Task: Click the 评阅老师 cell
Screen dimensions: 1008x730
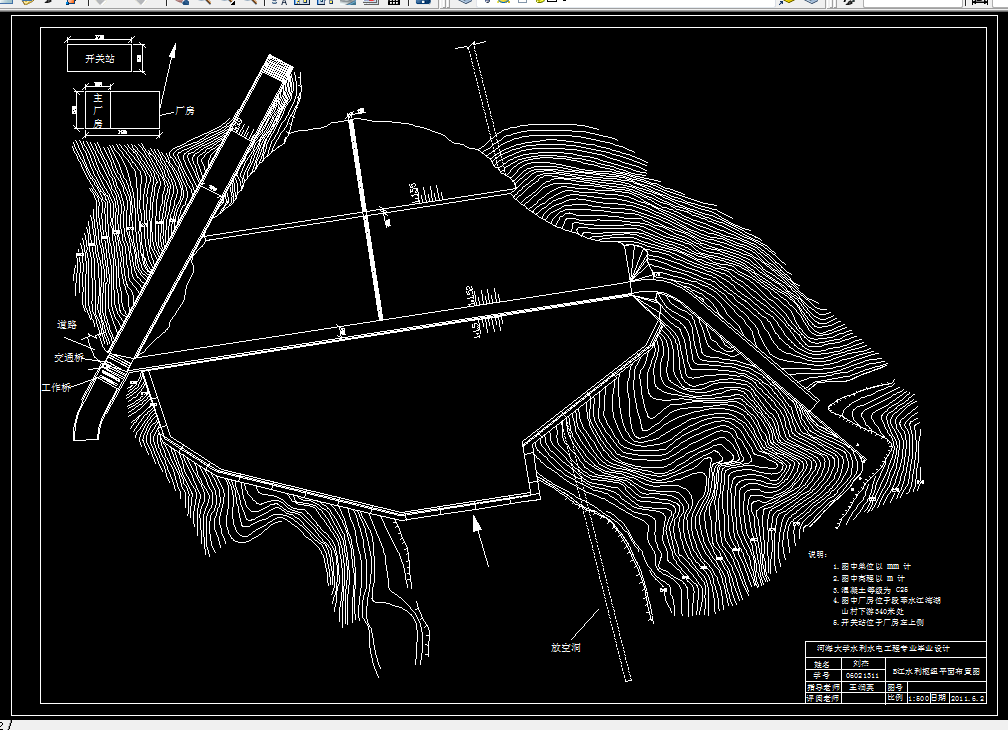Action: 823,698
